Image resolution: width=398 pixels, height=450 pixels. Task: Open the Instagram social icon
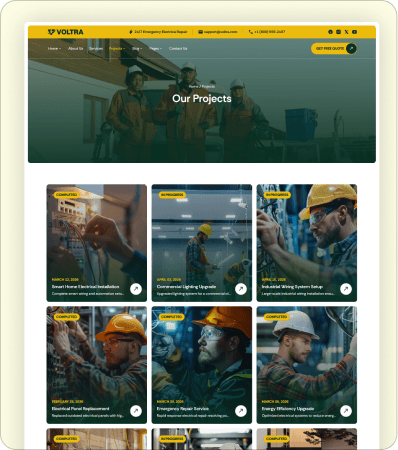click(x=338, y=32)
